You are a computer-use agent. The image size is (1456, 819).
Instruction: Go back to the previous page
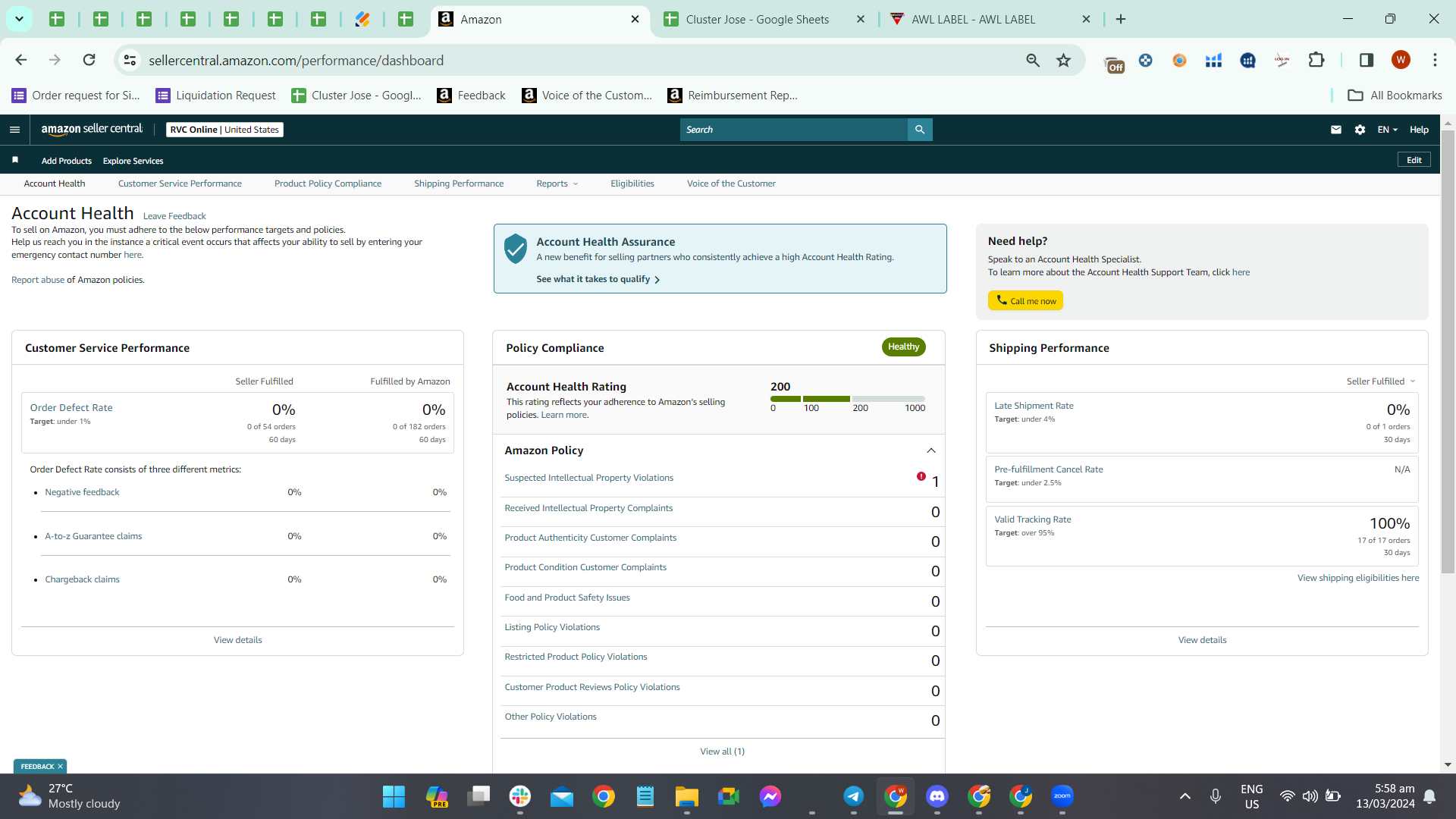(x=21, y=60)
